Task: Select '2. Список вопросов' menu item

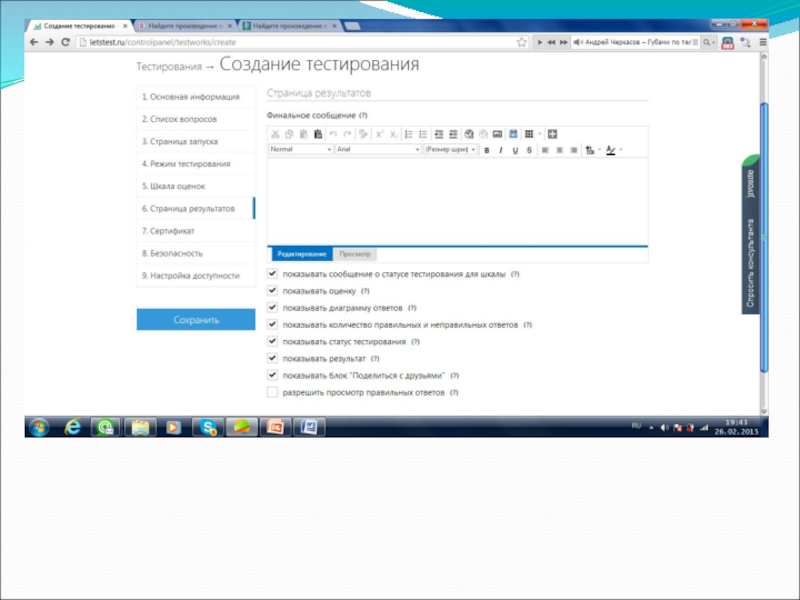Action: click(196, 119)
